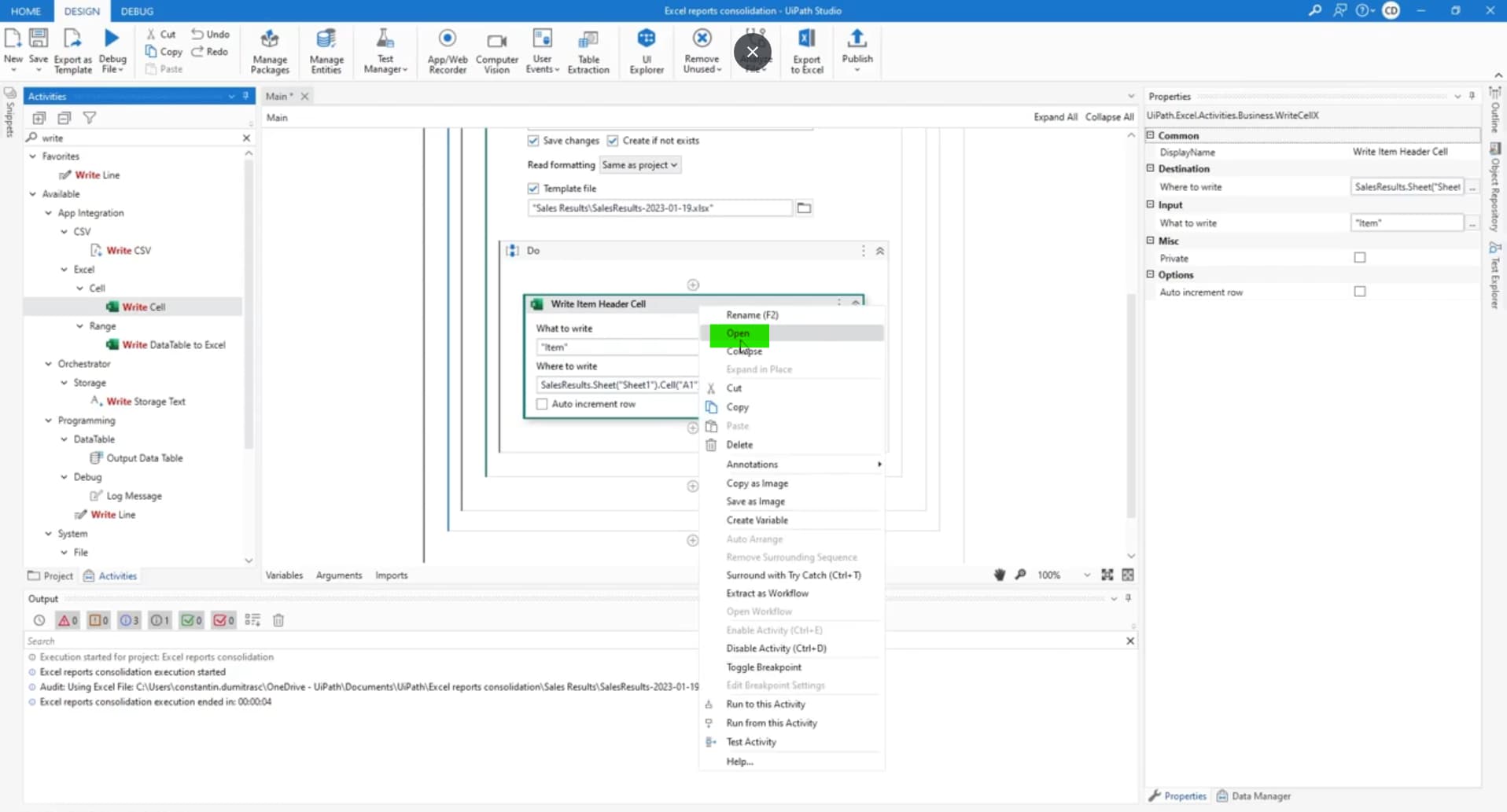Click Collapse All link
This screenshot has width=1507, height=812.
(x=1109, y=117)
